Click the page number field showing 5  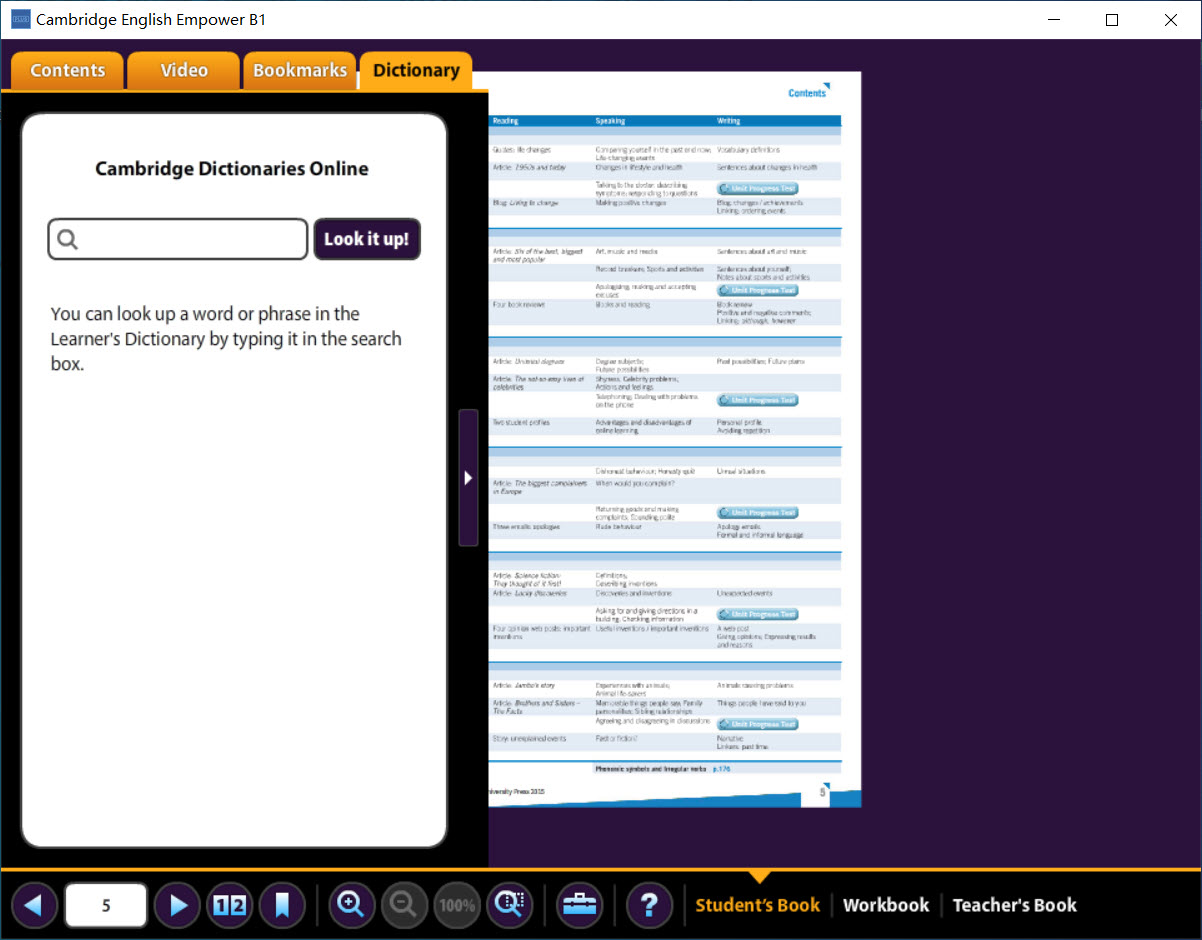[106, 906]
